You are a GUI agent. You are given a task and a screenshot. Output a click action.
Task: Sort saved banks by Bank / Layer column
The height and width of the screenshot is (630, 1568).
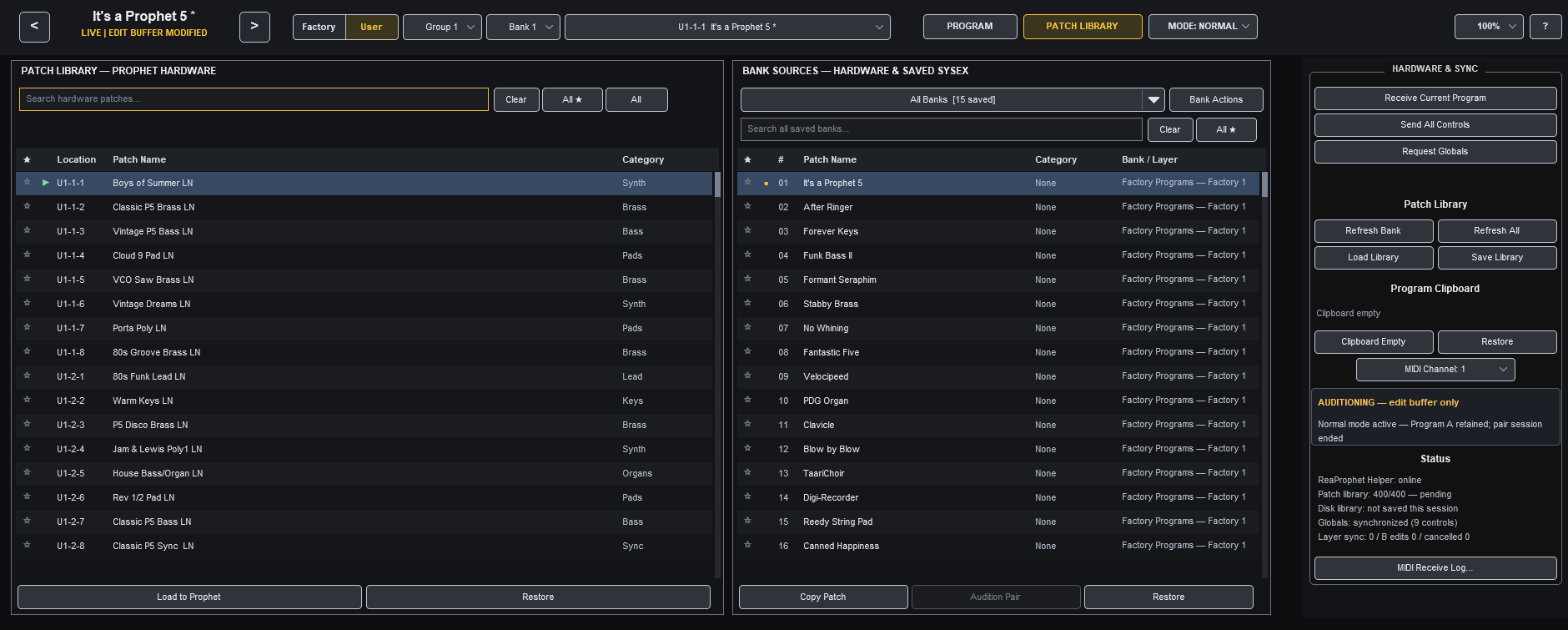click(x=1149, y=159)
